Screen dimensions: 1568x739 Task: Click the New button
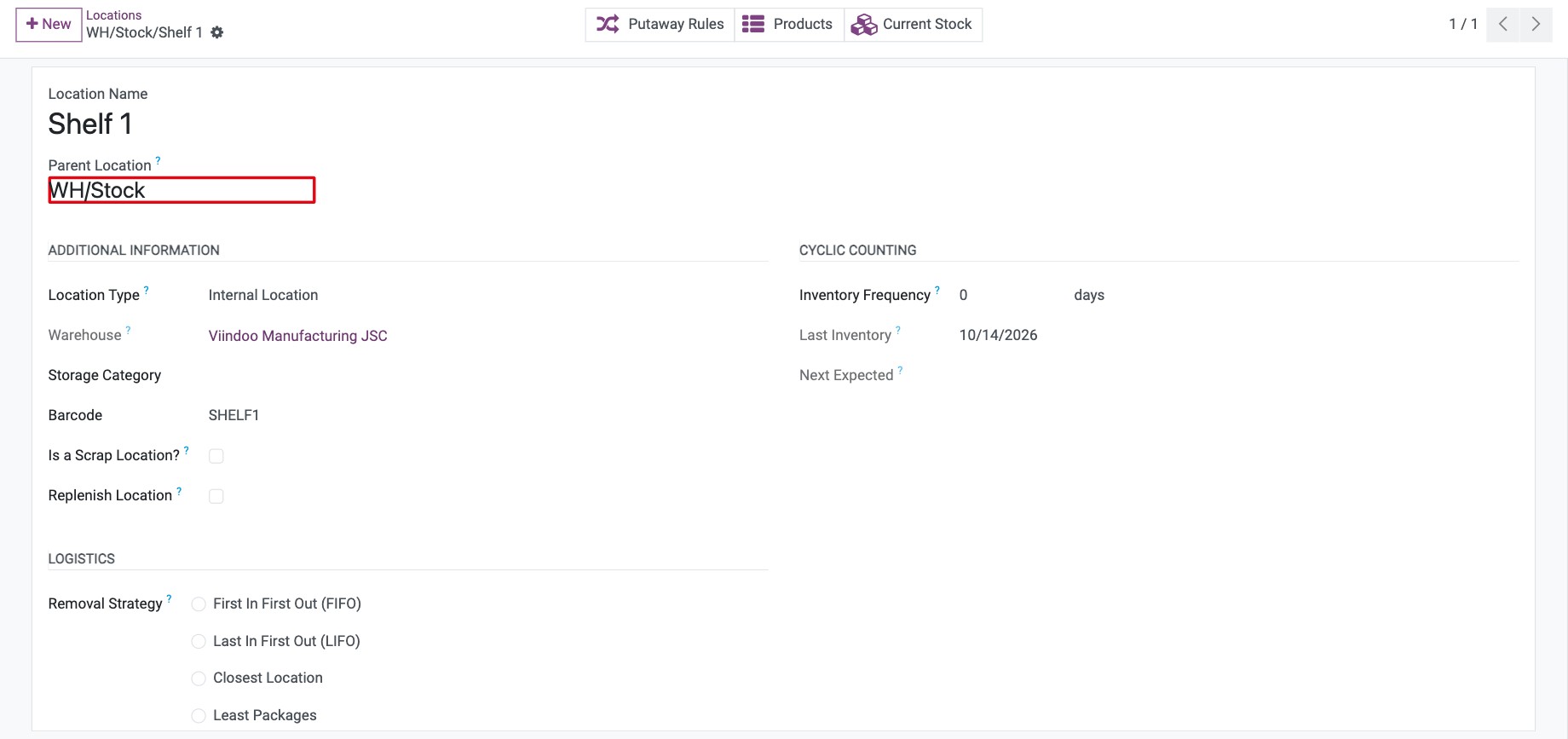(x=49, y=25)
